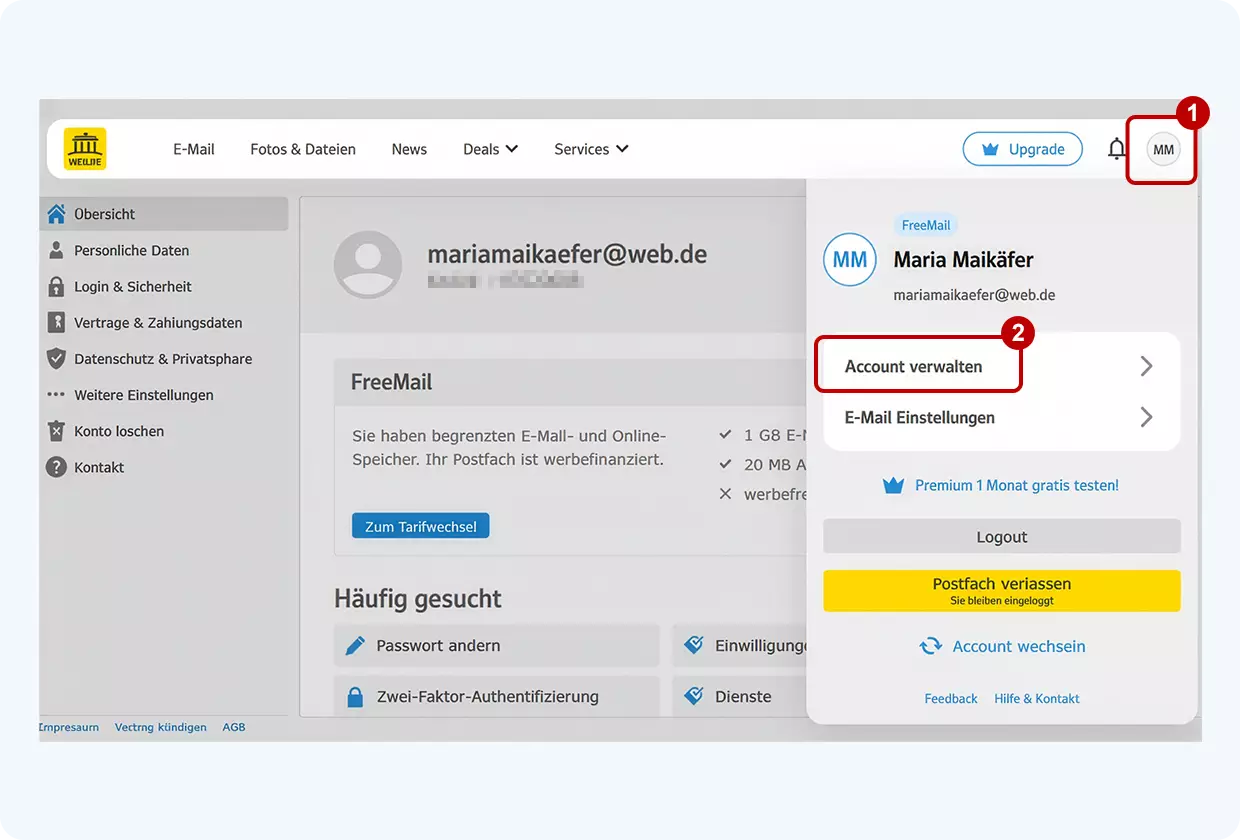The width and height of the screenshot is (1240, 840).
Task: Select the Übersicht house icon
Action: (x=57, y=213)
